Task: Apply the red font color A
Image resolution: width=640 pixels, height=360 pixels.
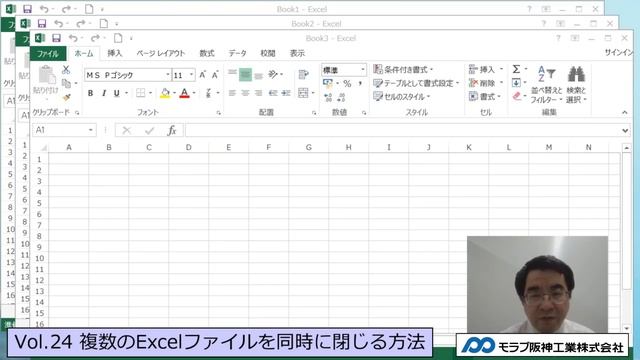Action: point(184,93)
